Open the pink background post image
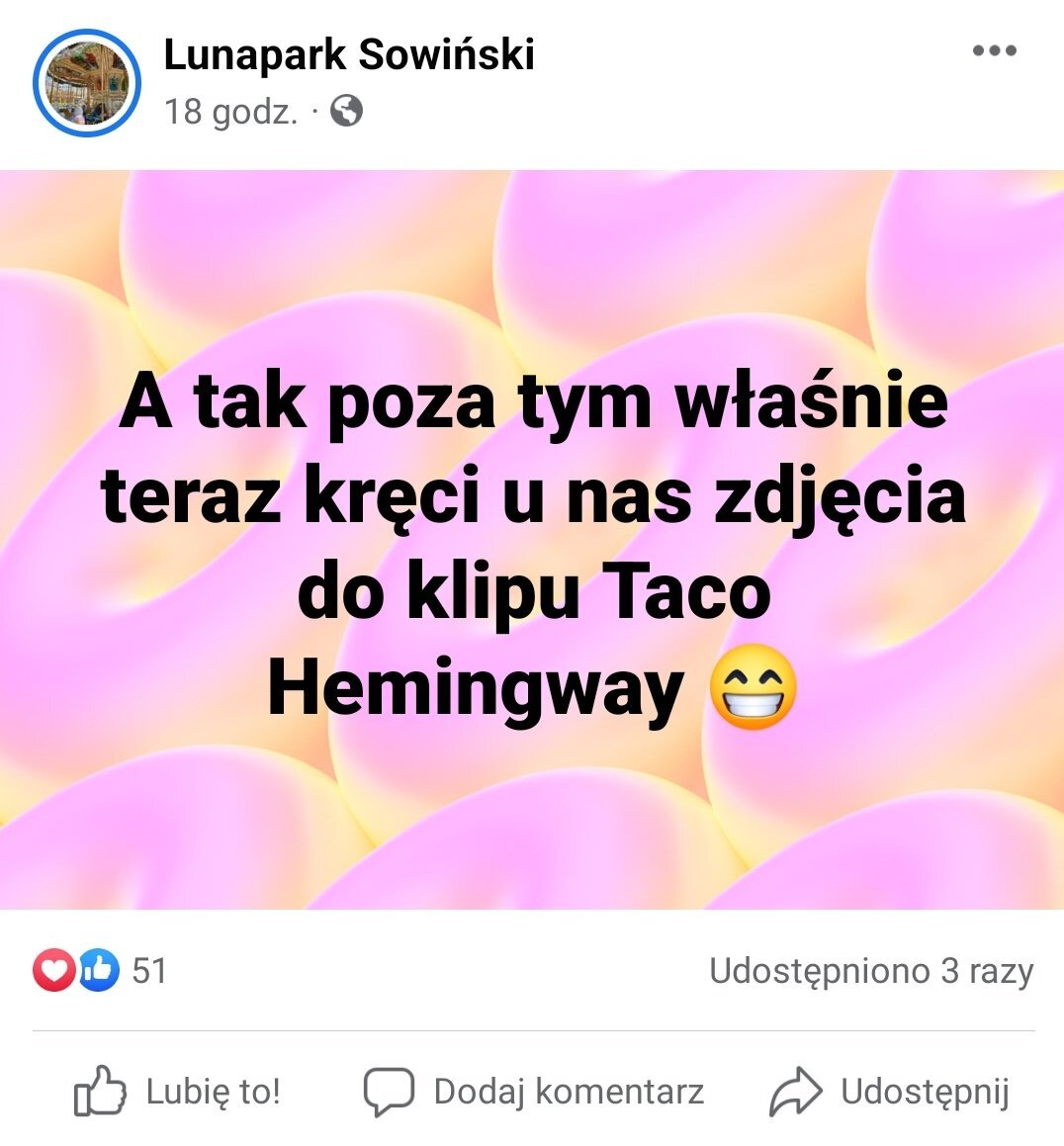This screenshot has width=1064, height=1146. click(x=532, y=540)
